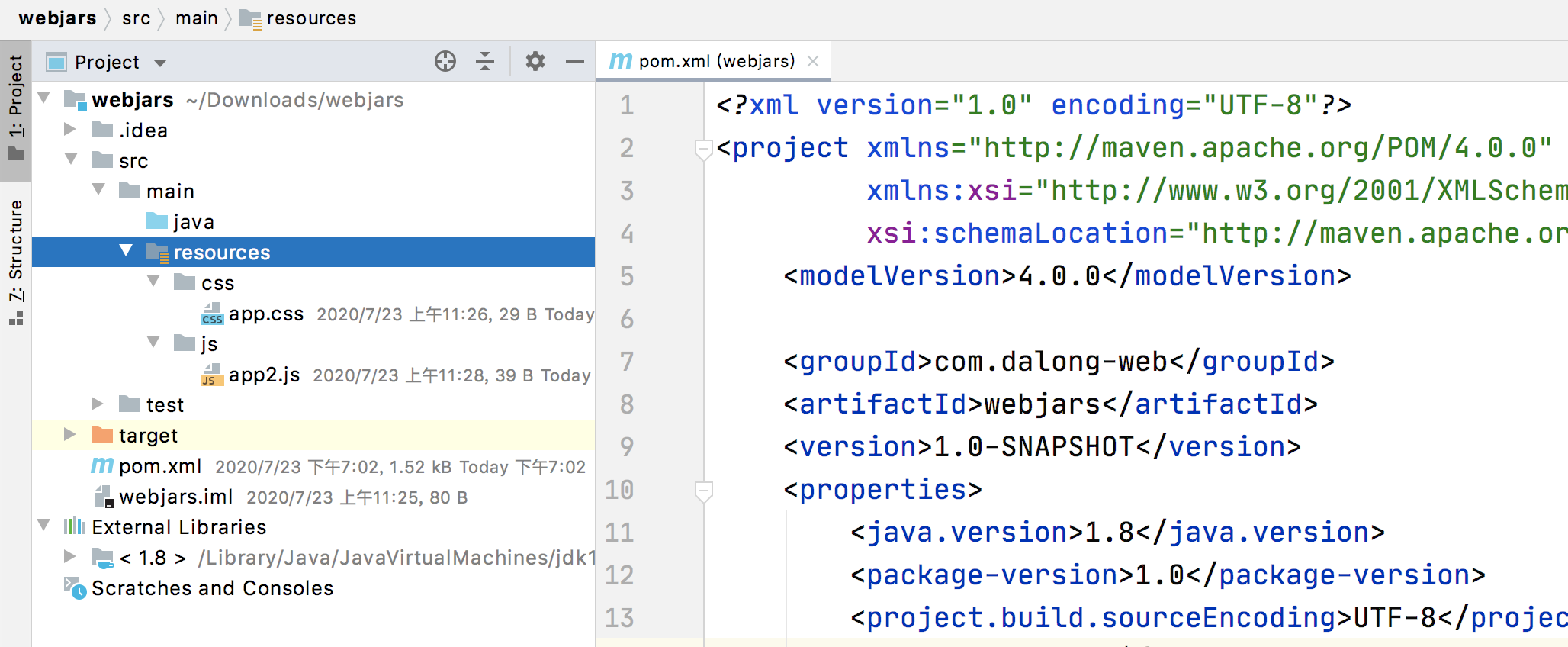
Task: Collapse the css folder arrow
Action: pyautogui.click(x=154, y=281)
